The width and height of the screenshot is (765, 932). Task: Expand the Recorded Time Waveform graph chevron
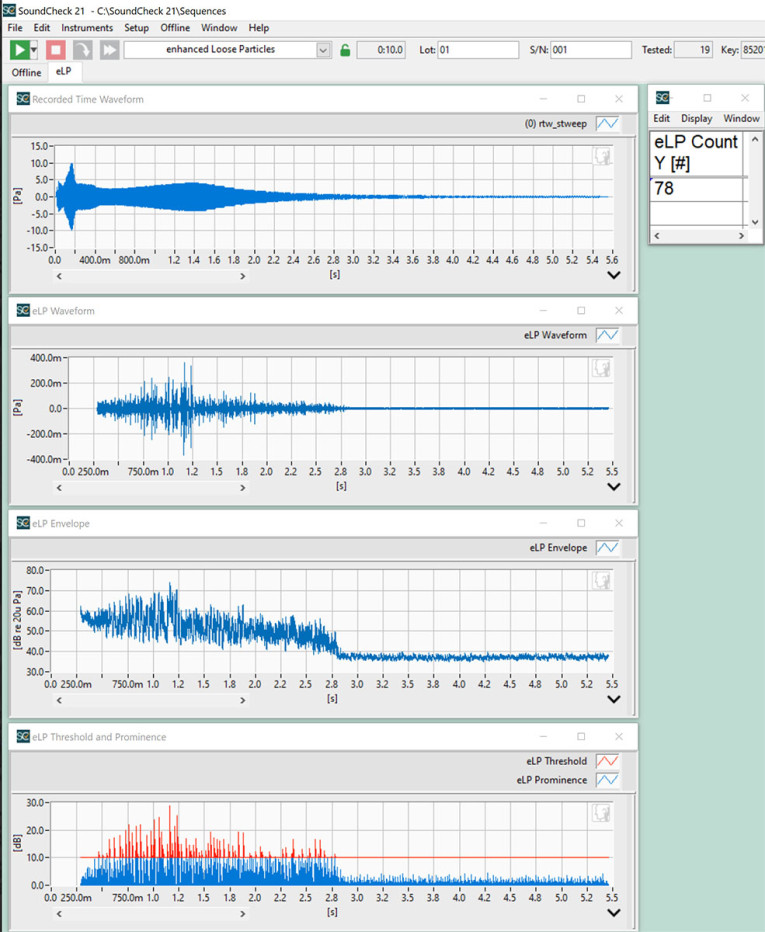[614, 275]
